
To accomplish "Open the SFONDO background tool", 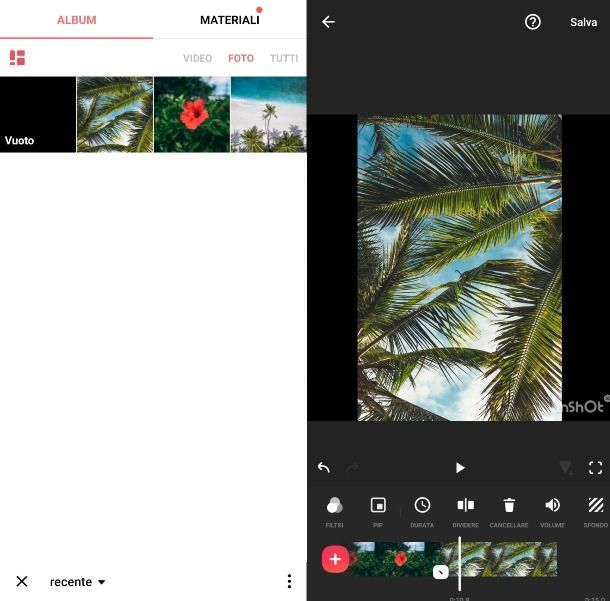I will tap(596, 512).
